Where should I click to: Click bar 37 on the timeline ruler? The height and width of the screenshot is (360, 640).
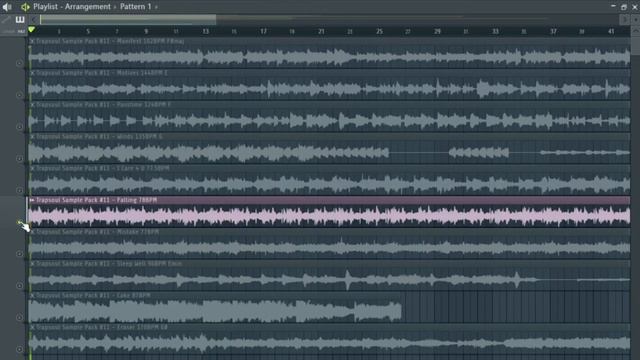tap(553, 31)
